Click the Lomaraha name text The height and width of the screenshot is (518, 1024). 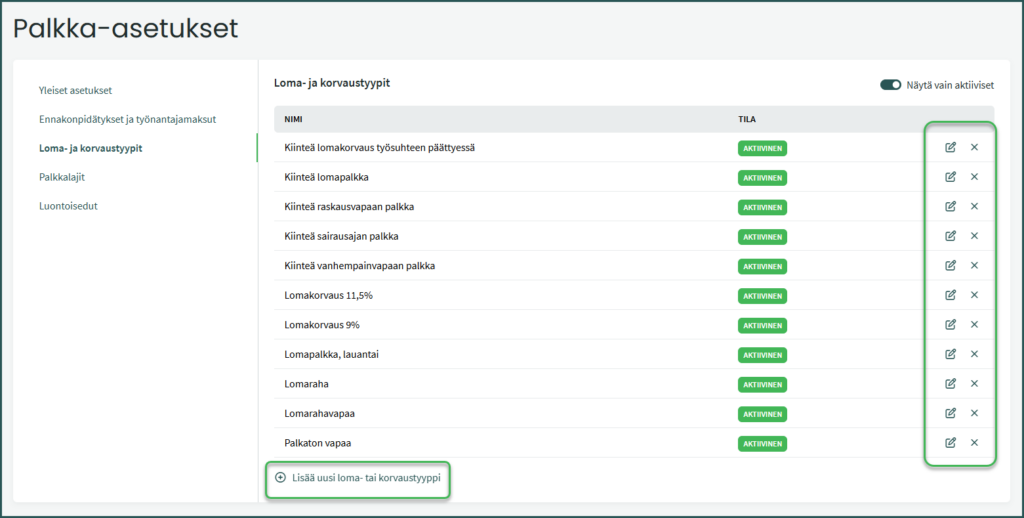[x=307, y=384]
